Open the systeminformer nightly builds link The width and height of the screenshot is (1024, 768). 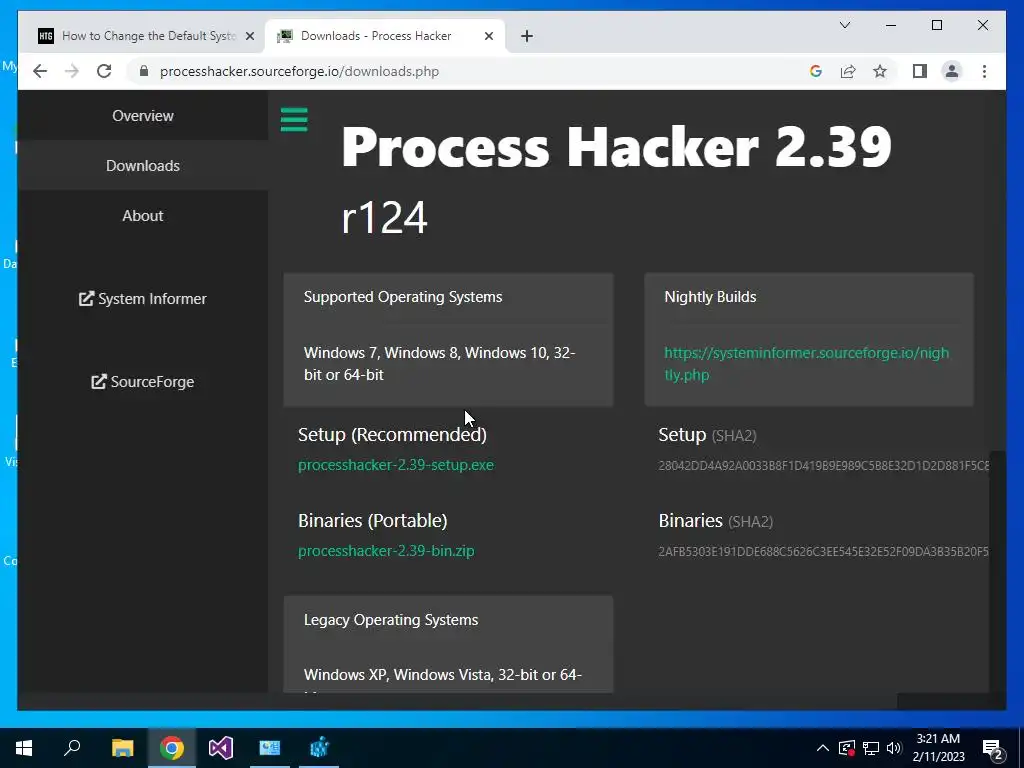pos(807,364)
